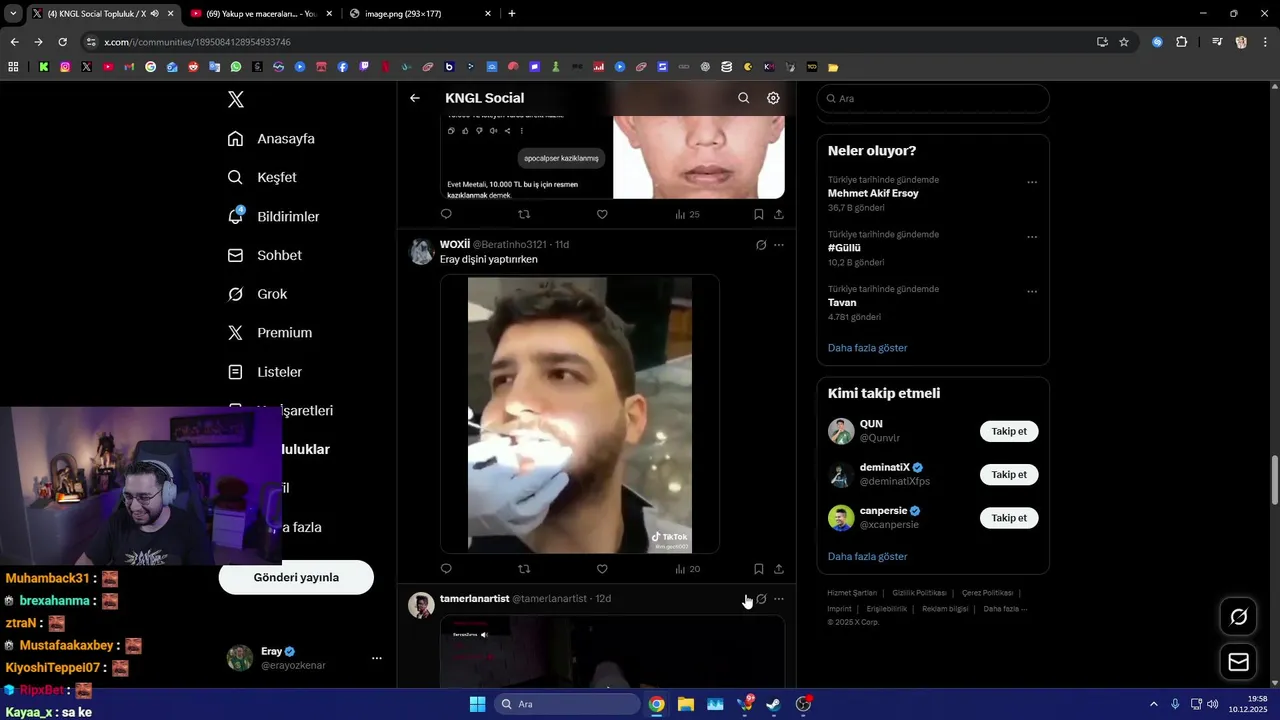The height and width of the screenshot is (720, 1280).
Task: Play woxii's TikTok dentist video
Action: (x=580, y=414)
